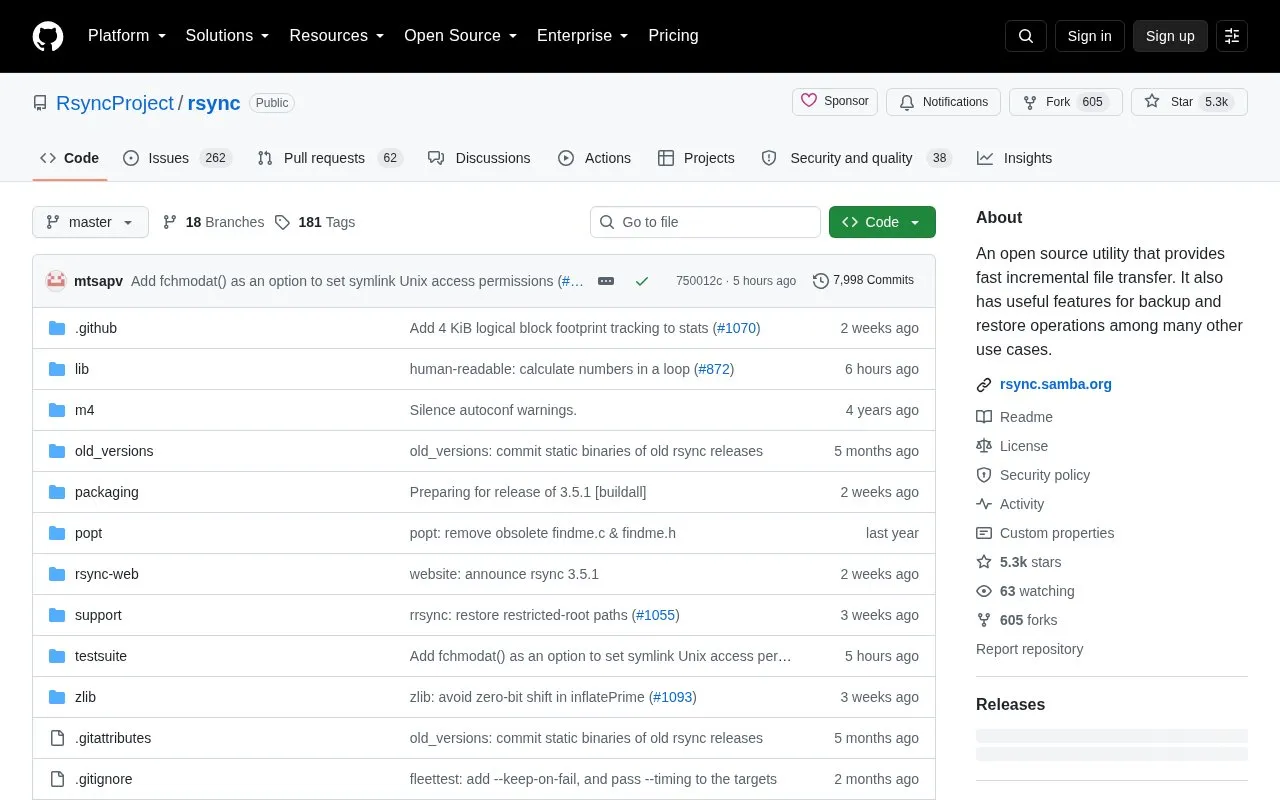Viewport: 1280px width, 800px height.
Task: View the green check status icon
Action: tap(642, 281)
